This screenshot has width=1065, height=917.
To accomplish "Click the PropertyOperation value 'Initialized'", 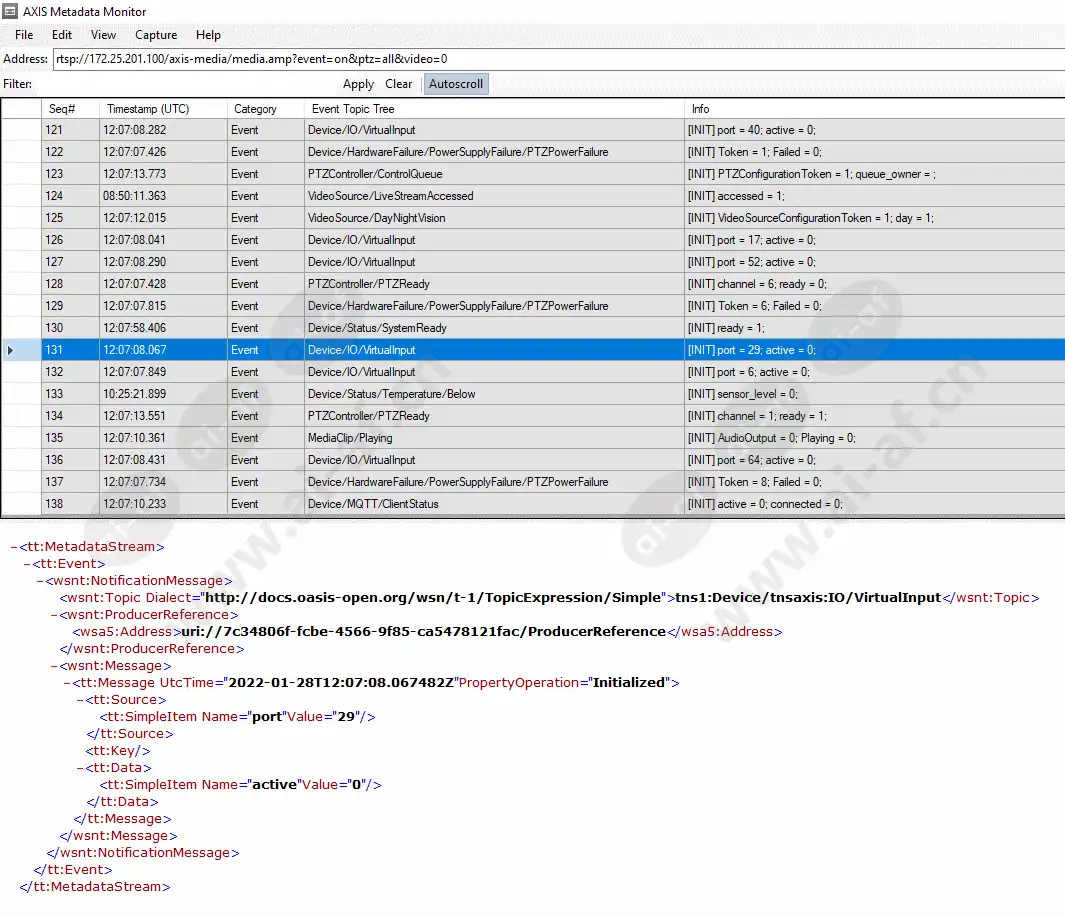I will click(629, 683).
